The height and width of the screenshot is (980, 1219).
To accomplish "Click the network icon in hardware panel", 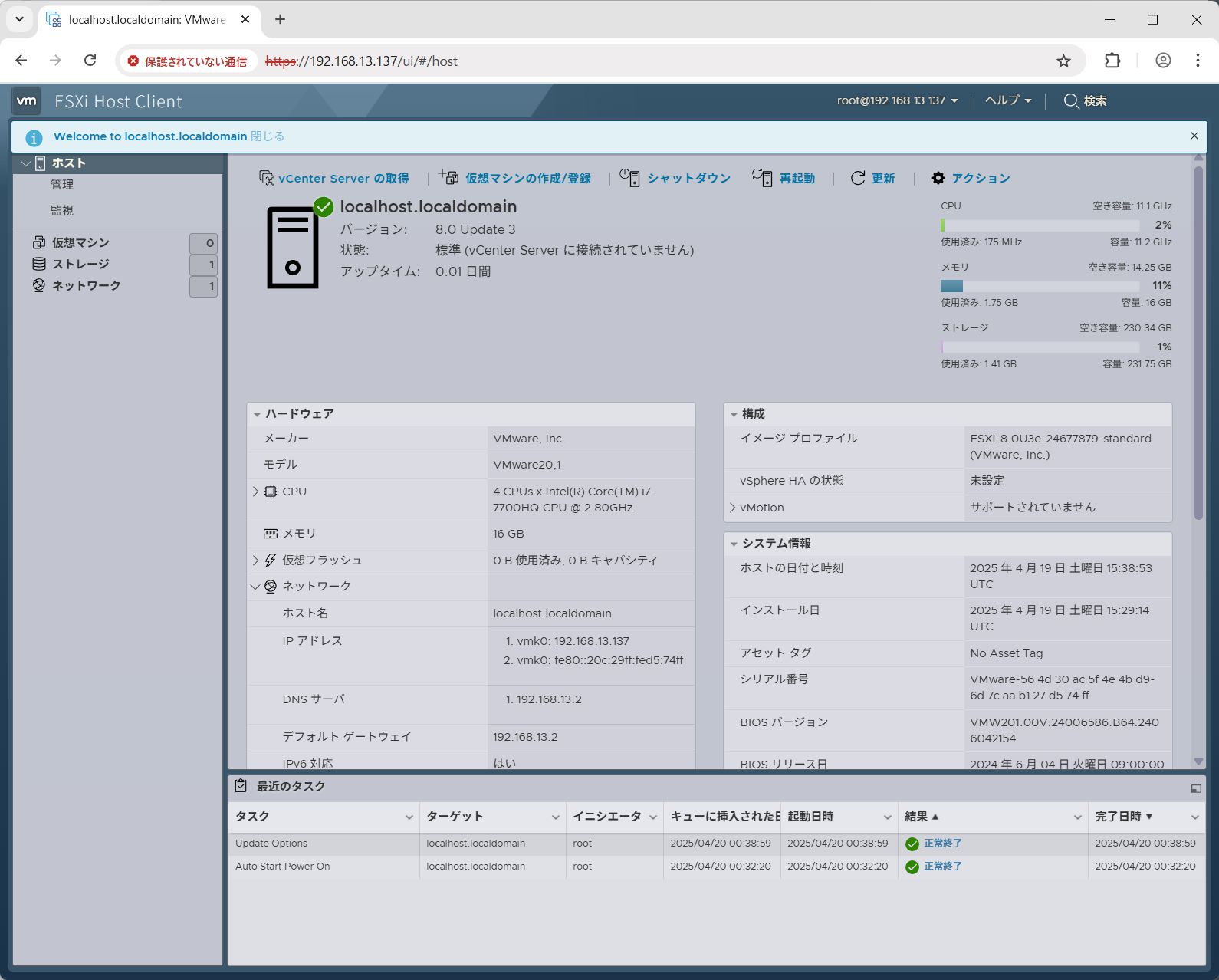I will pyautogui.click(x=271, y=587).
